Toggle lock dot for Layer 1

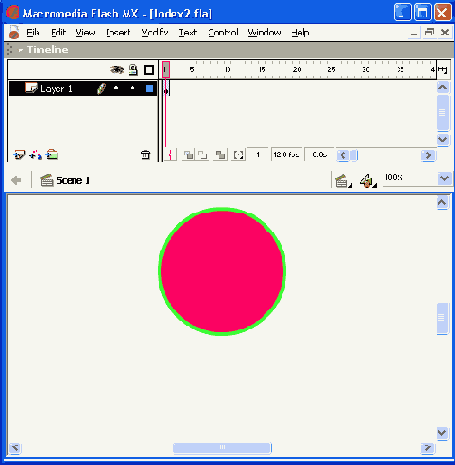pyautogui.click(x=132, y=88)
